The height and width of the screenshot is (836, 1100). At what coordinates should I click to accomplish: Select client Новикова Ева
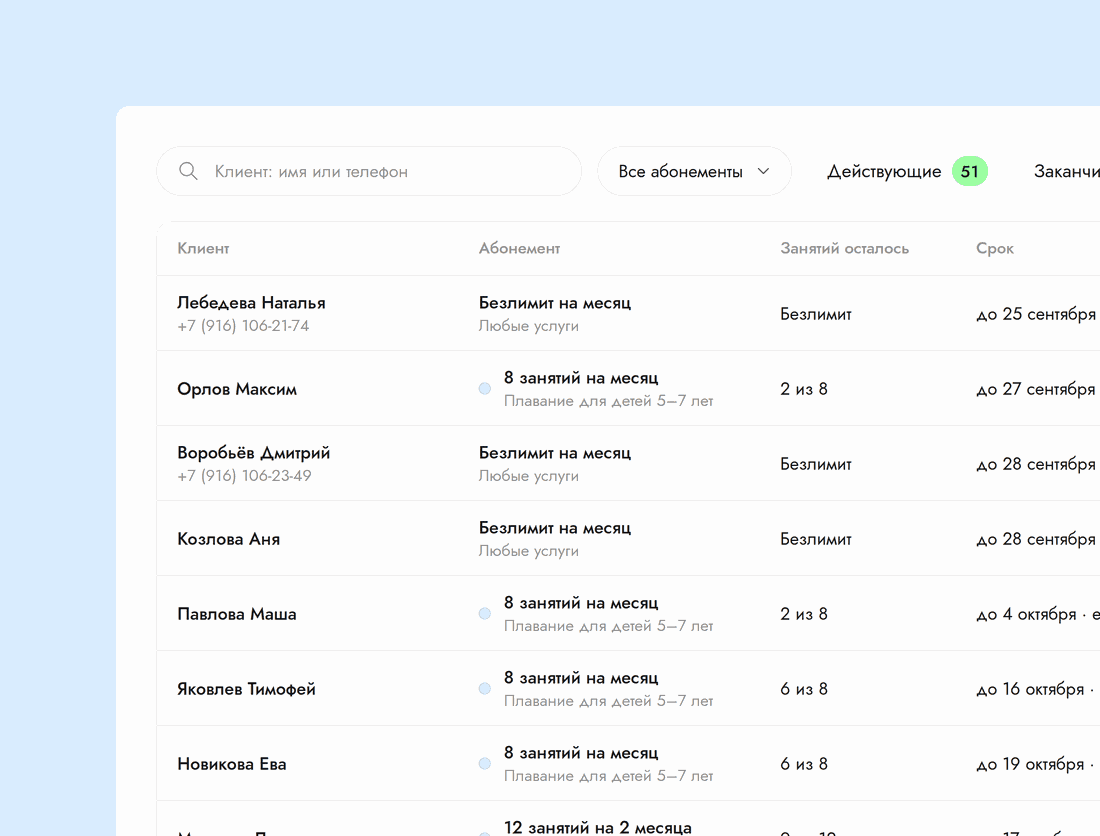232,764
